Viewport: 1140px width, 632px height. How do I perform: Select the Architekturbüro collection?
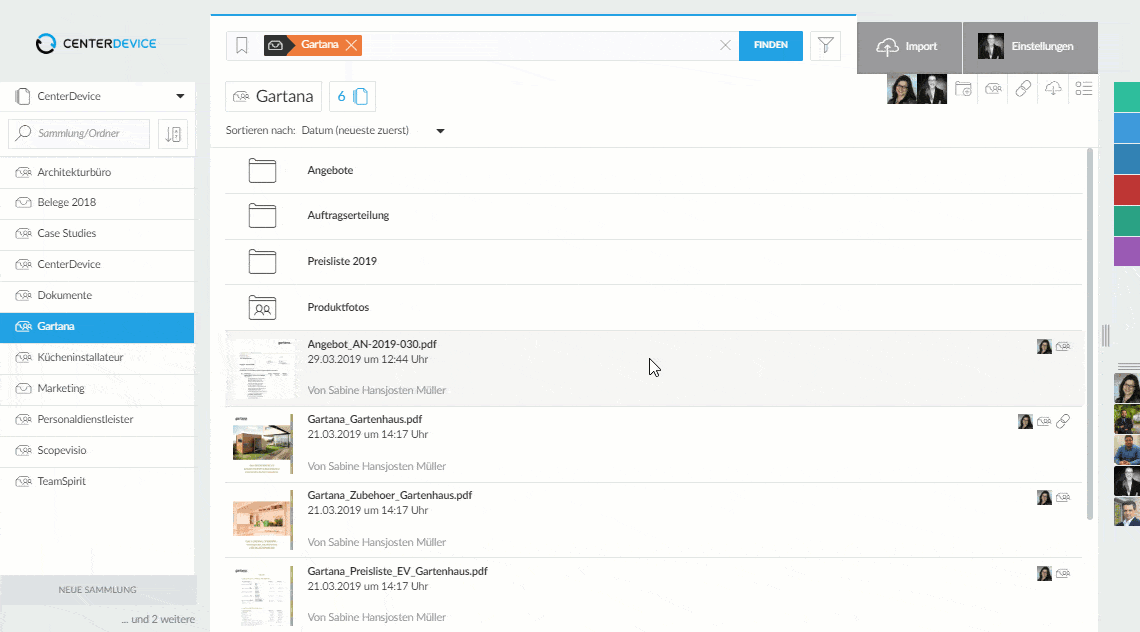pos(97,172)
